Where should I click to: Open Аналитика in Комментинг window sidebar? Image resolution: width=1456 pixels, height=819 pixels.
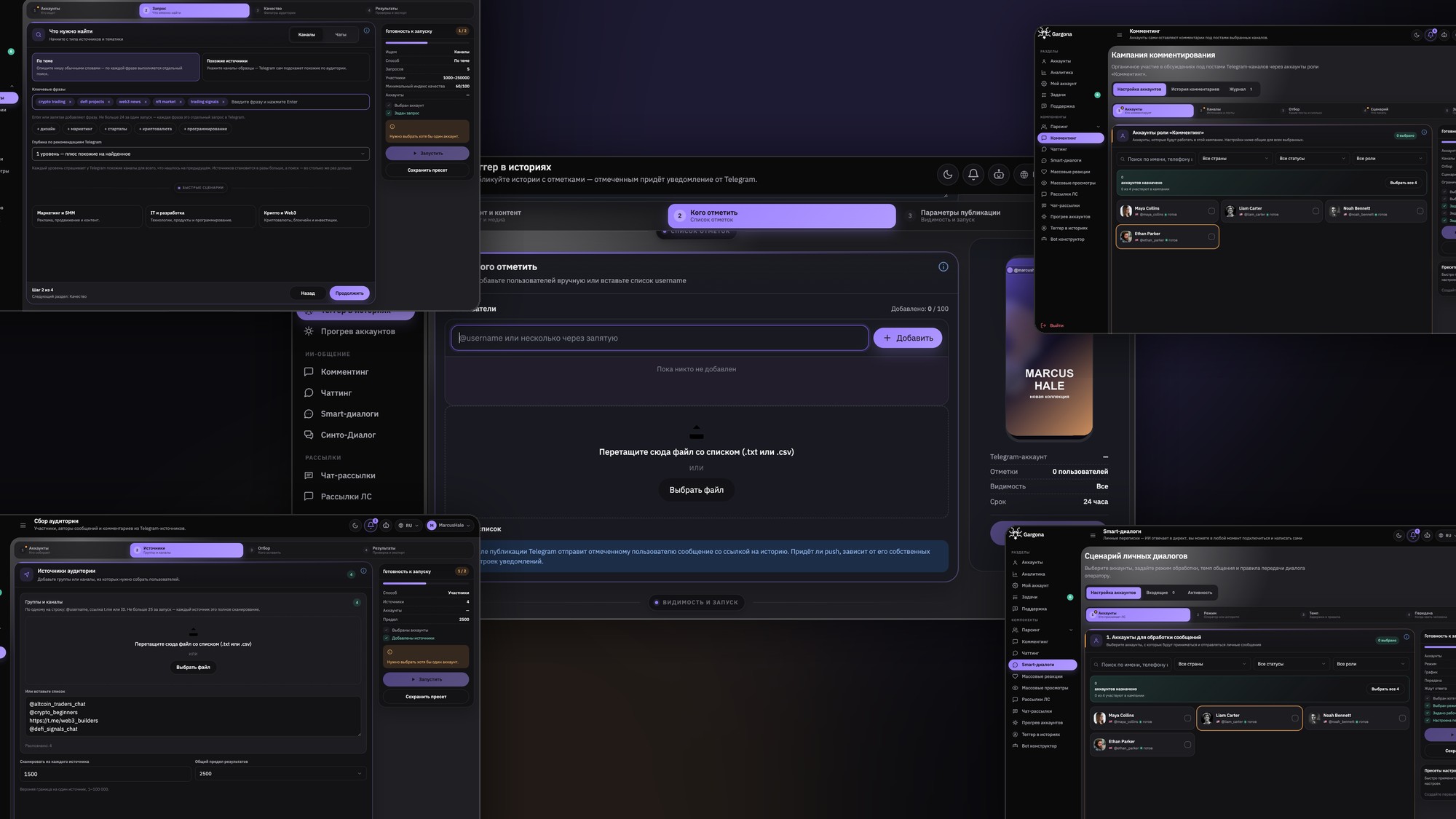pyautogui.click(x=1061, y=73)
